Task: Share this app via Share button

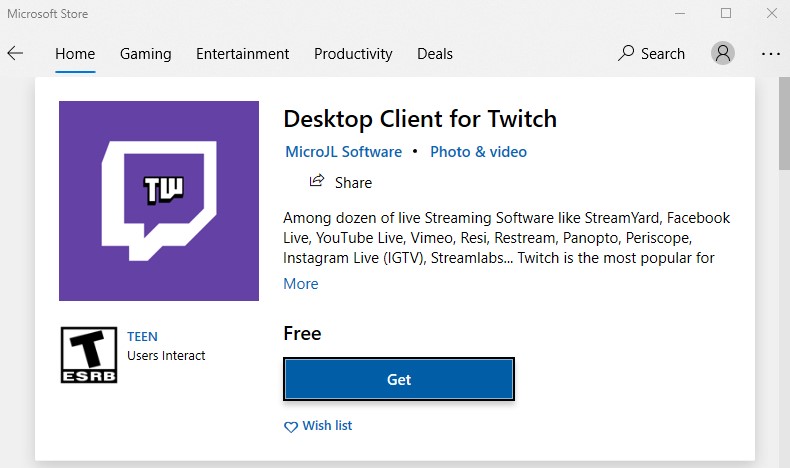Action: (x=341, y=182)
